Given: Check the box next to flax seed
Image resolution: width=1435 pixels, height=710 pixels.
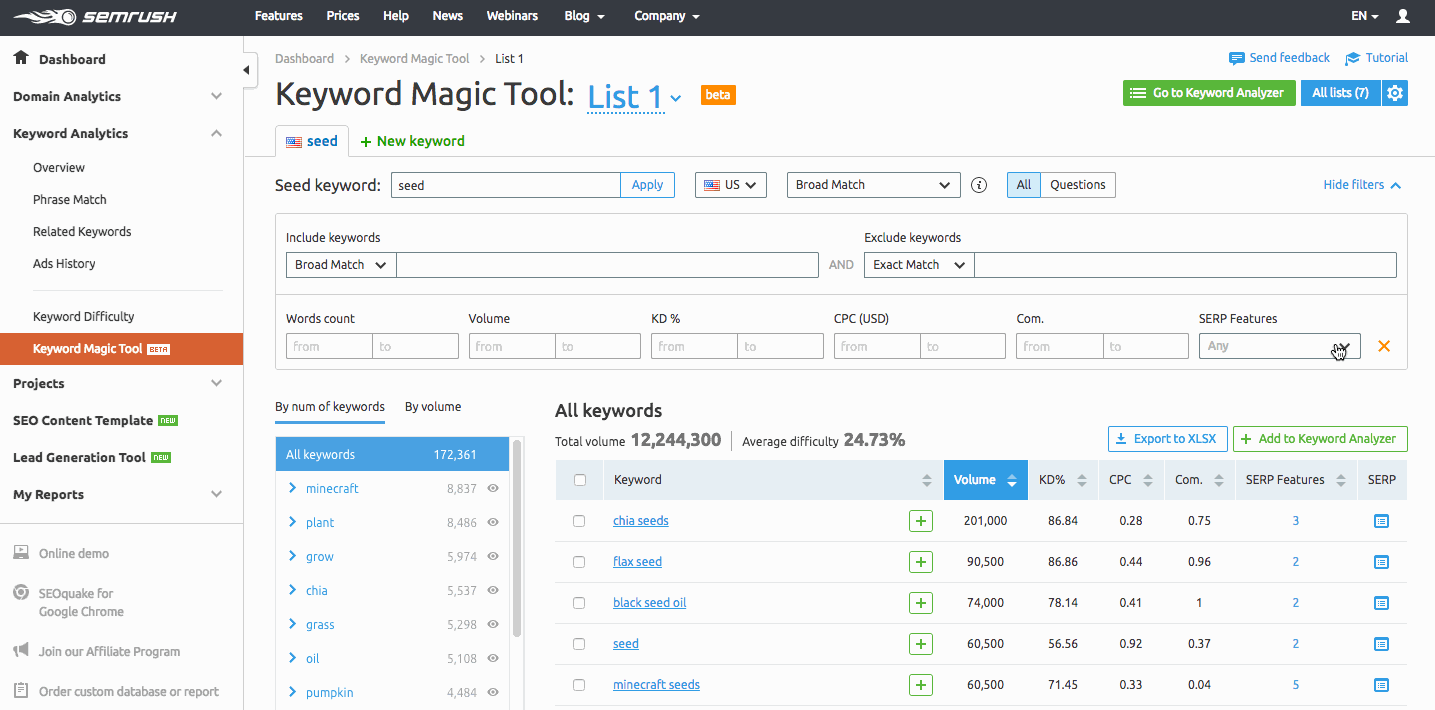Looking at the screenshot, I should click(x=578, y=561).
